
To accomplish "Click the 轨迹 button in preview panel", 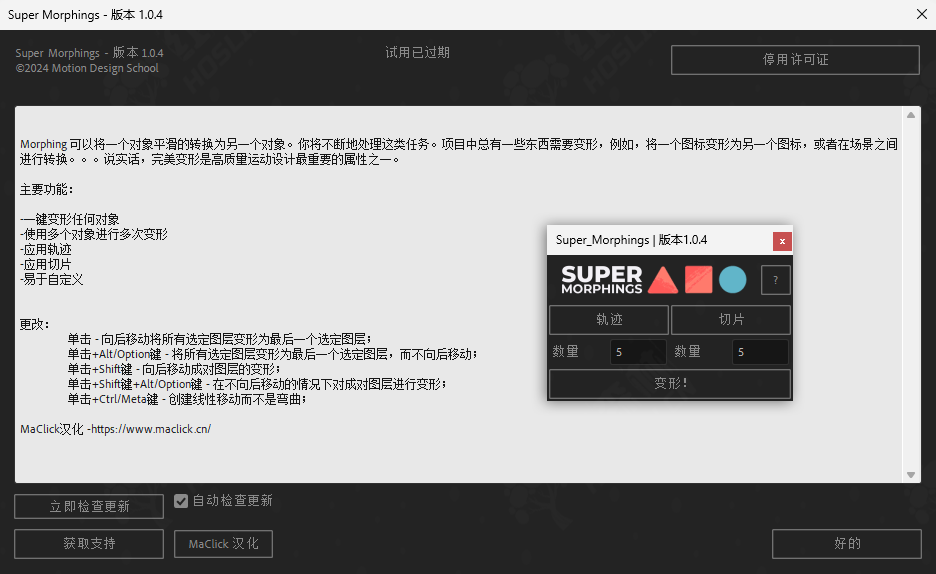I will tap(609, 320).
